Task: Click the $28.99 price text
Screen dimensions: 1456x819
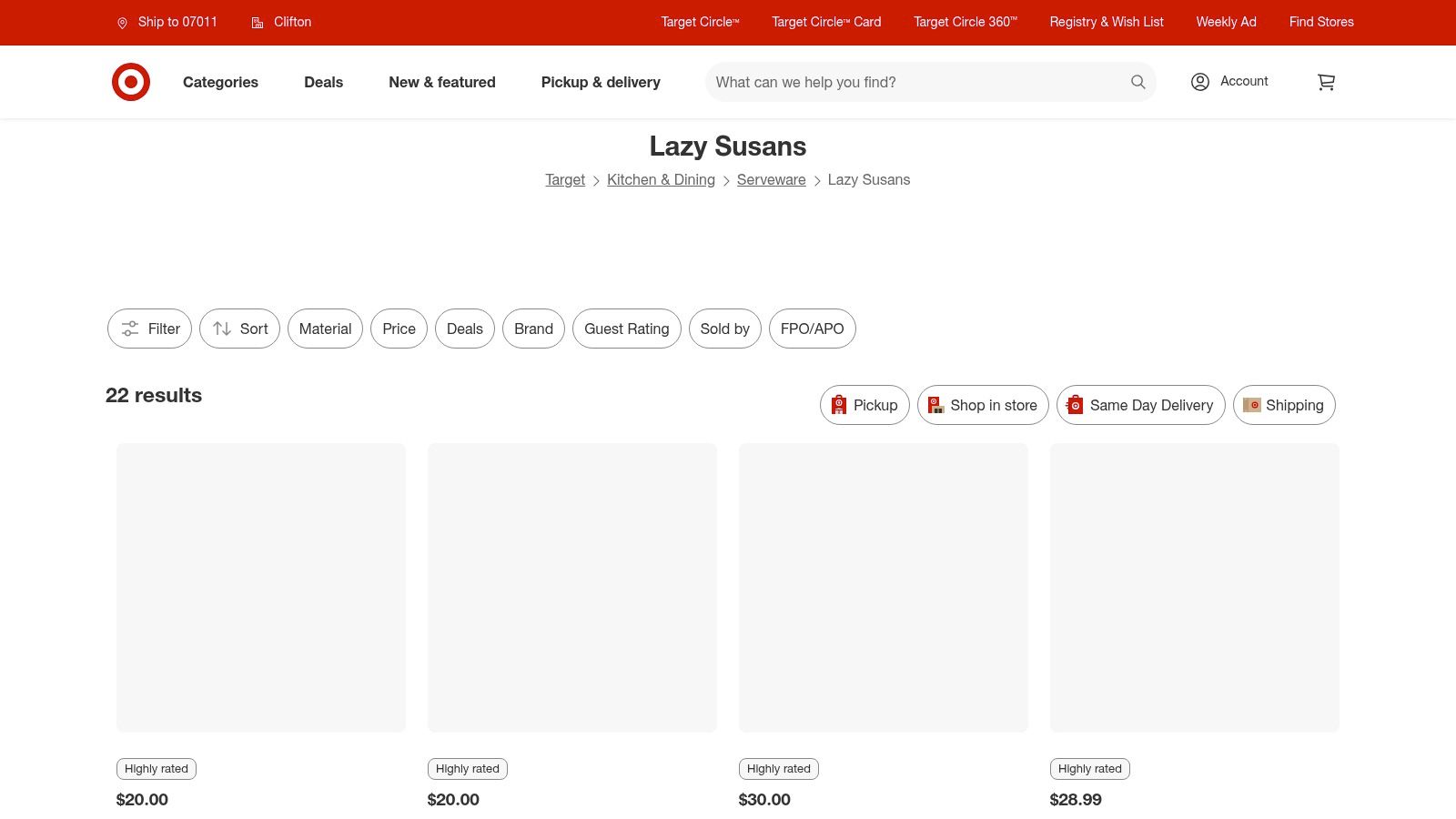Action: [1076, 800]
